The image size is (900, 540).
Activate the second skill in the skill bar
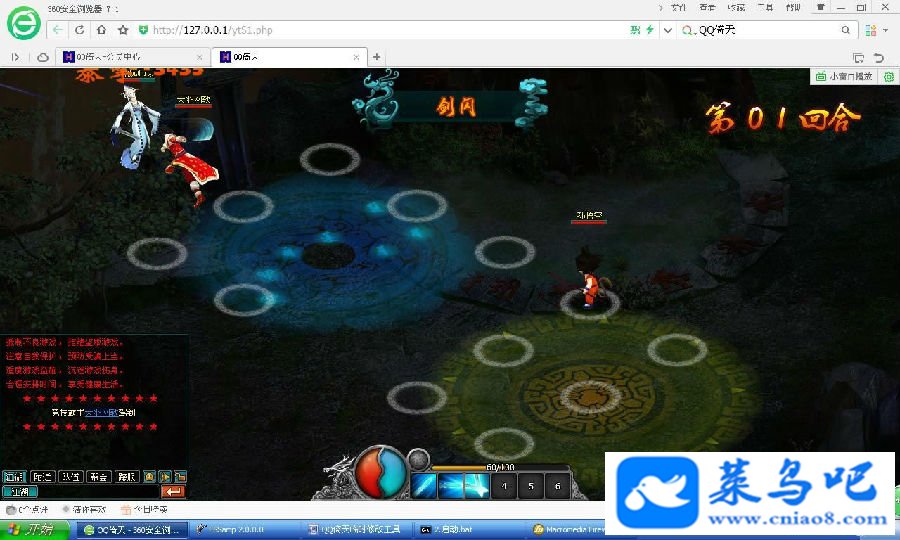pos(450,486)
